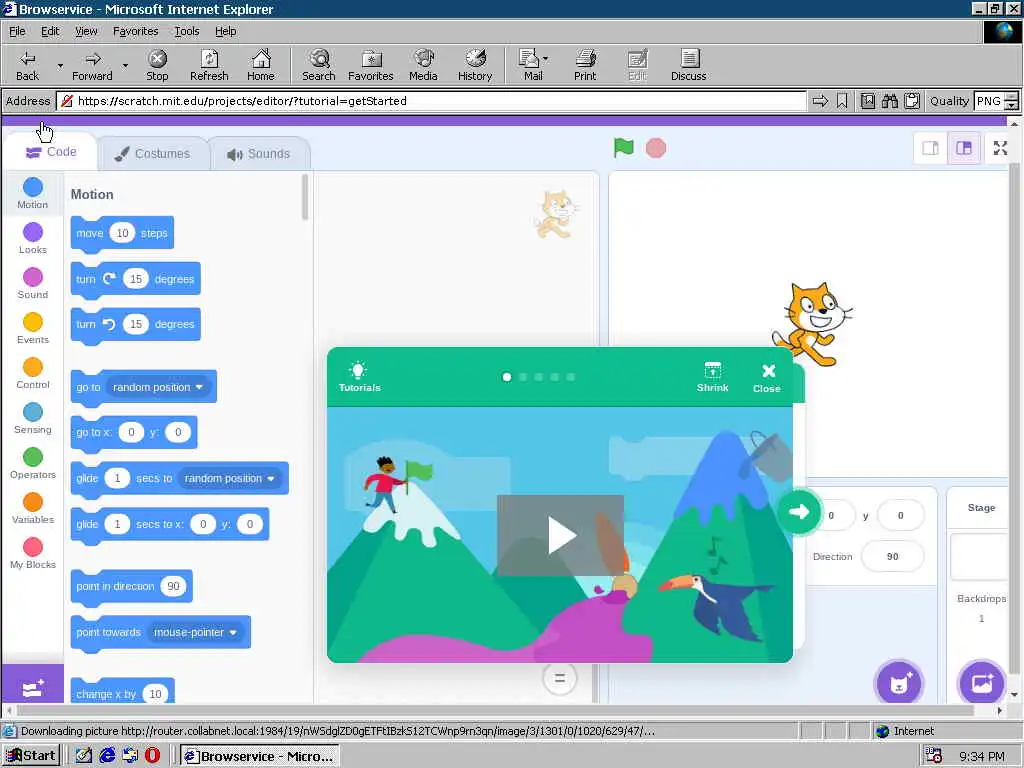The height and width of the screenshot is (768, 1024).
Task: Open the Tools menu
Action: (186, 31)
